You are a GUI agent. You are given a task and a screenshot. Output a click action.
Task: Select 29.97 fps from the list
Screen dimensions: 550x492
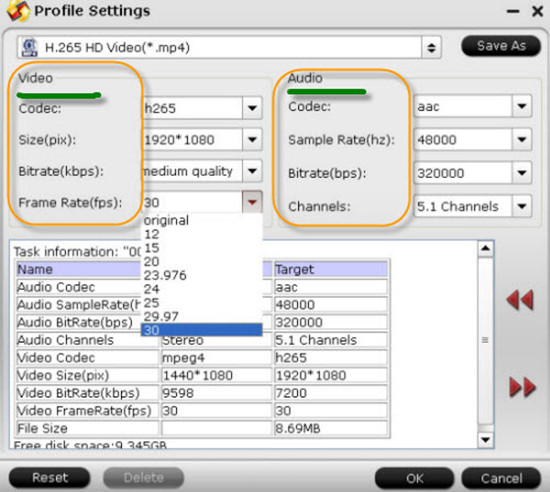pyautogui.click(x=201, y=316)
